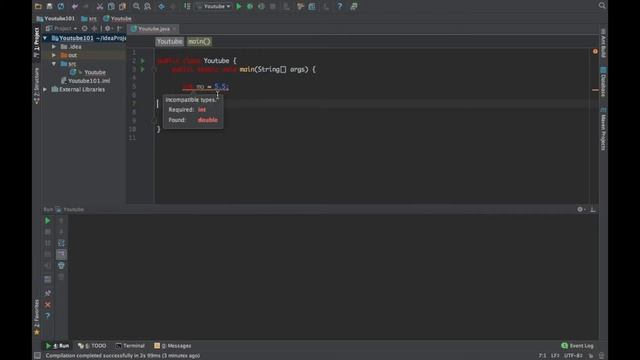Viewport: 640px width, 360px height.
Task: Click the Replace icon beside Find
Action: tap(147, 6)
